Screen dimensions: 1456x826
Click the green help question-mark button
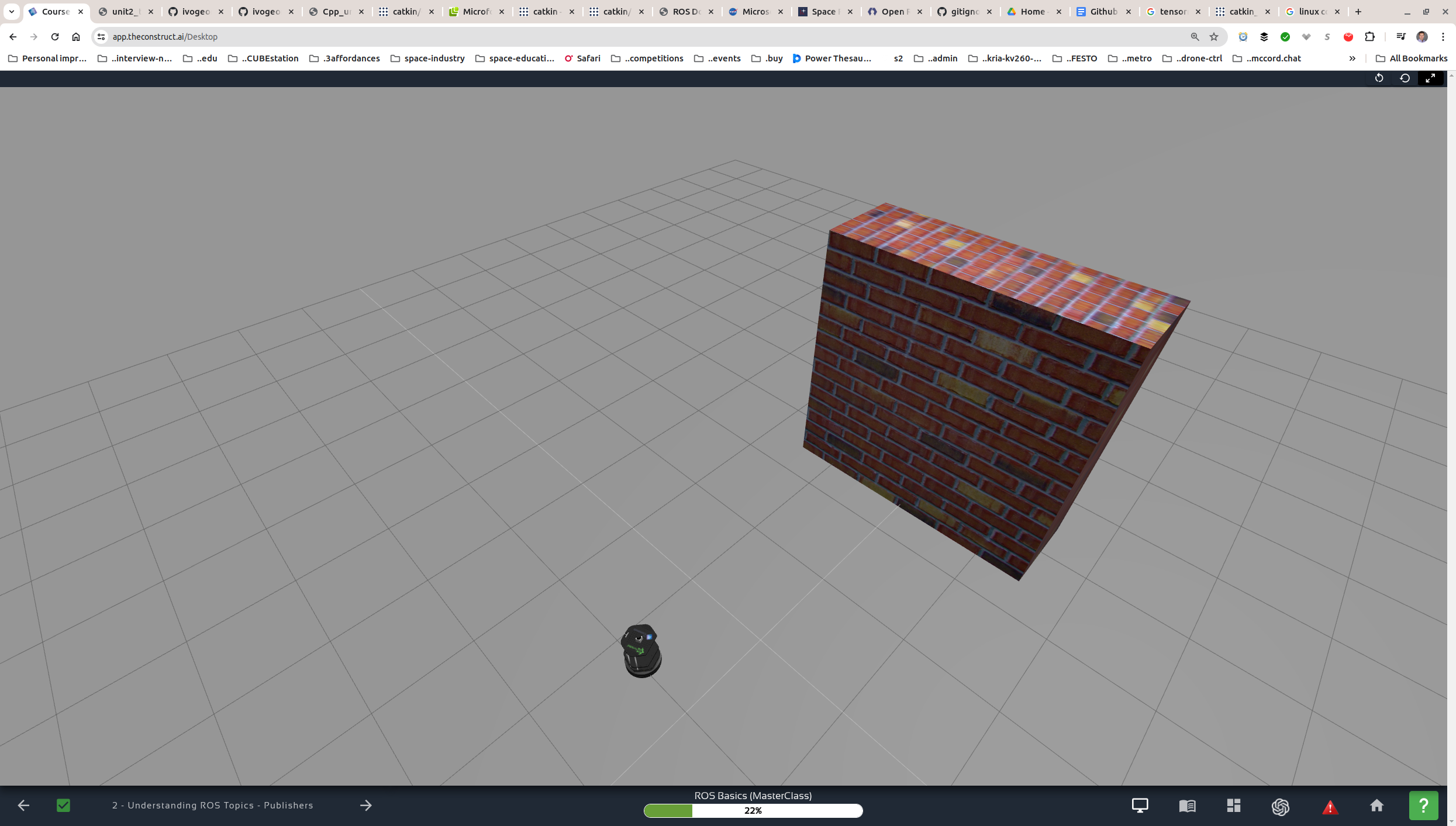[x=1423, y=806]
